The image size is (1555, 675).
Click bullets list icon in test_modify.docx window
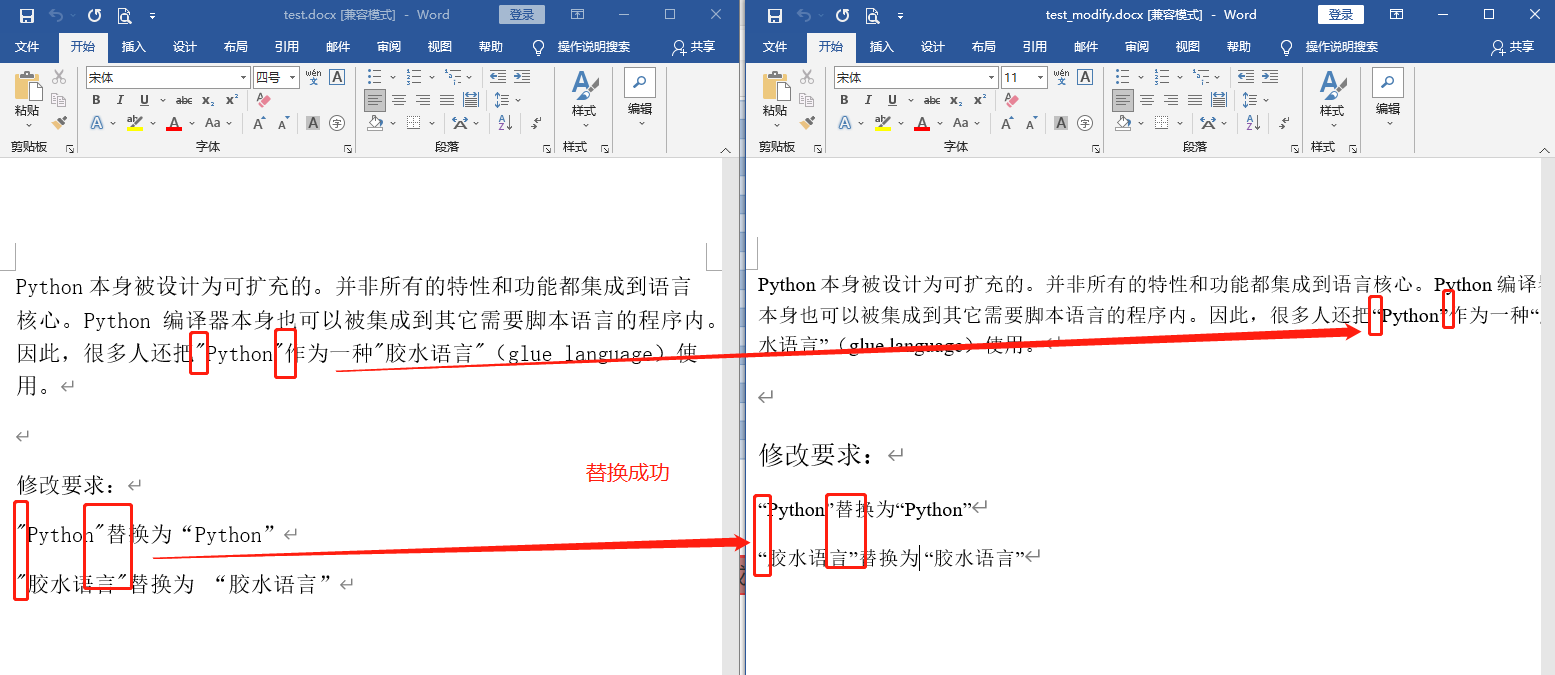(x=1122, y=77)
